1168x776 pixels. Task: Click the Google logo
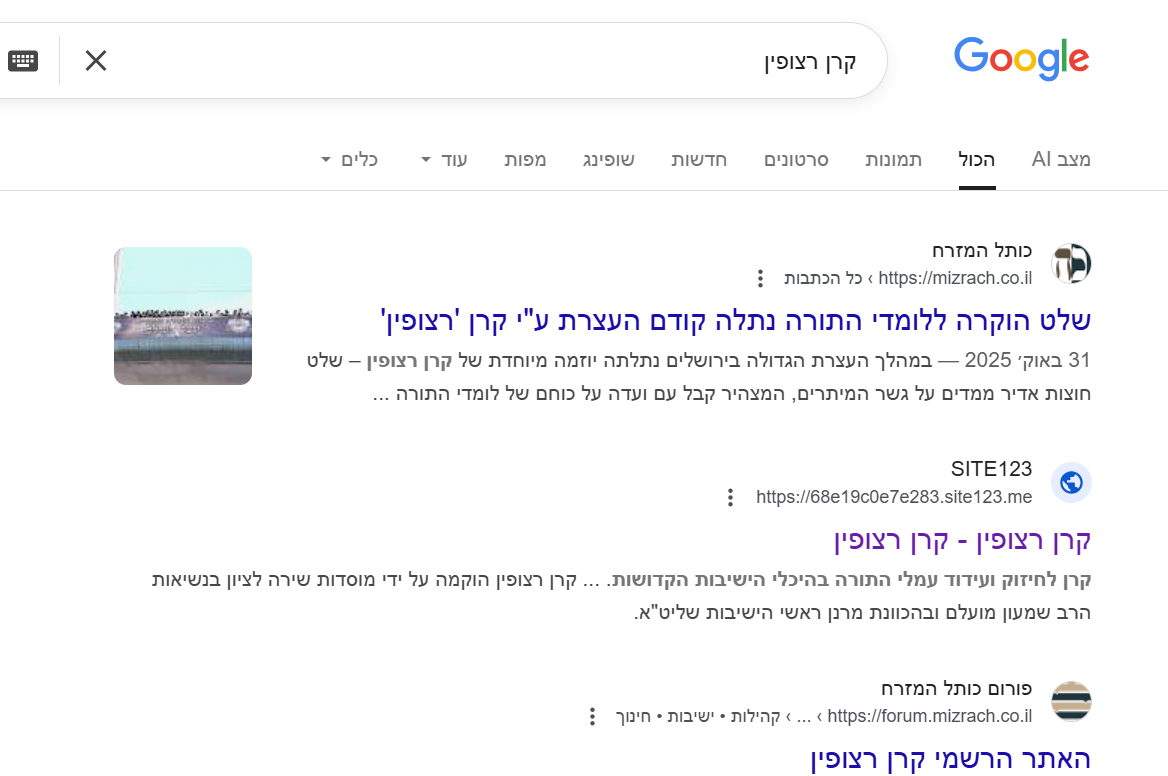point(1021,60)
